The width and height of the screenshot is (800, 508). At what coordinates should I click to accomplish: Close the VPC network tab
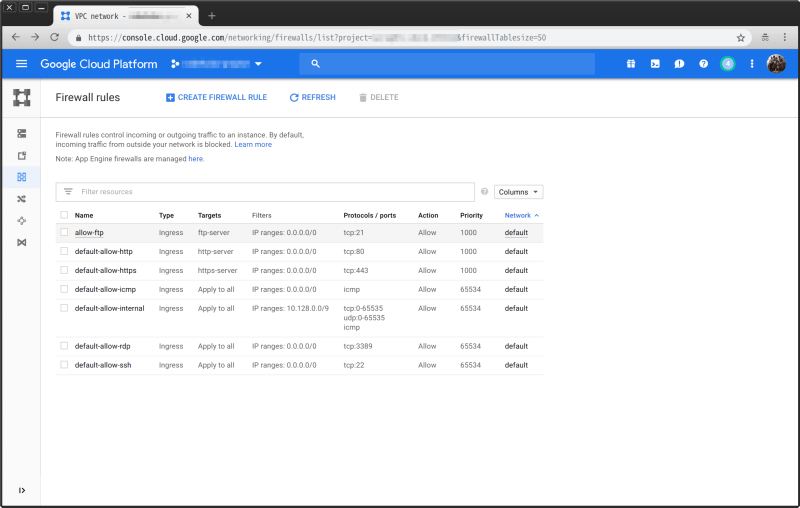click(x=189, y=16)
